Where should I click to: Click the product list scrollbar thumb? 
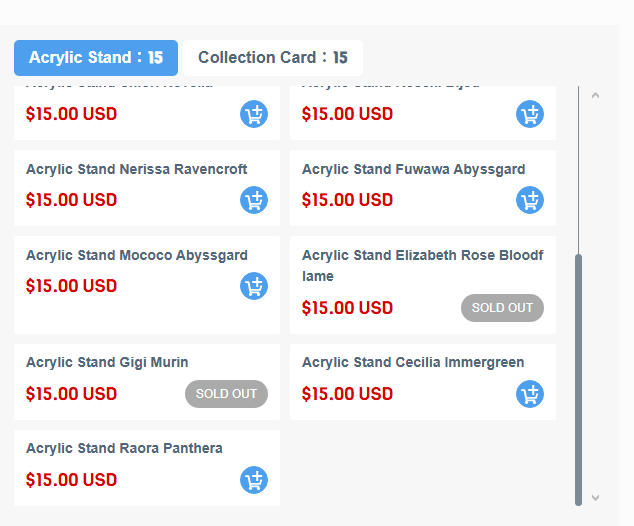578,380
